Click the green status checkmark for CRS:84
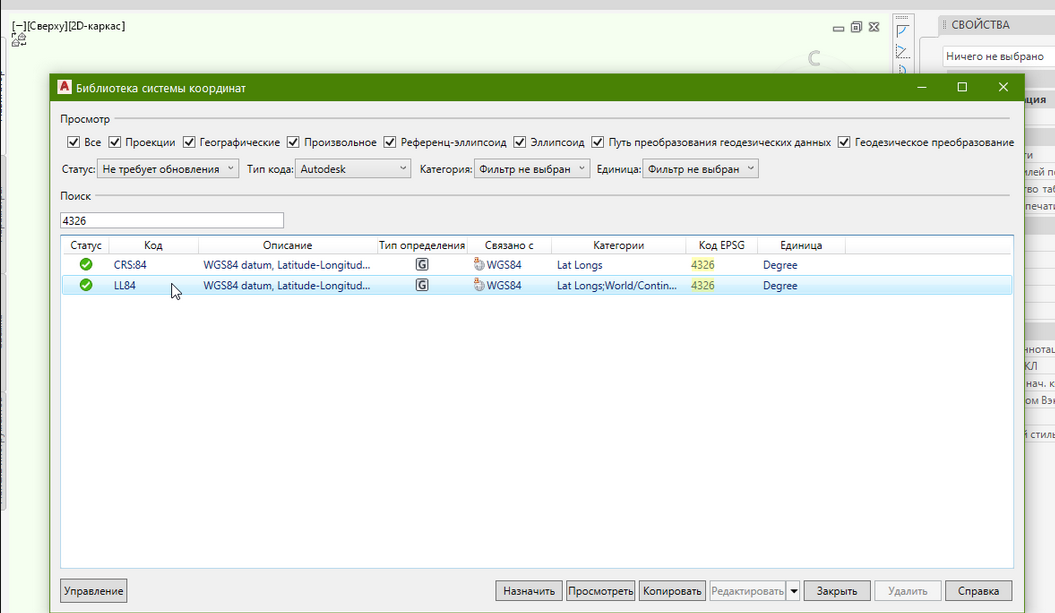1055x613 pixels. 86,265
